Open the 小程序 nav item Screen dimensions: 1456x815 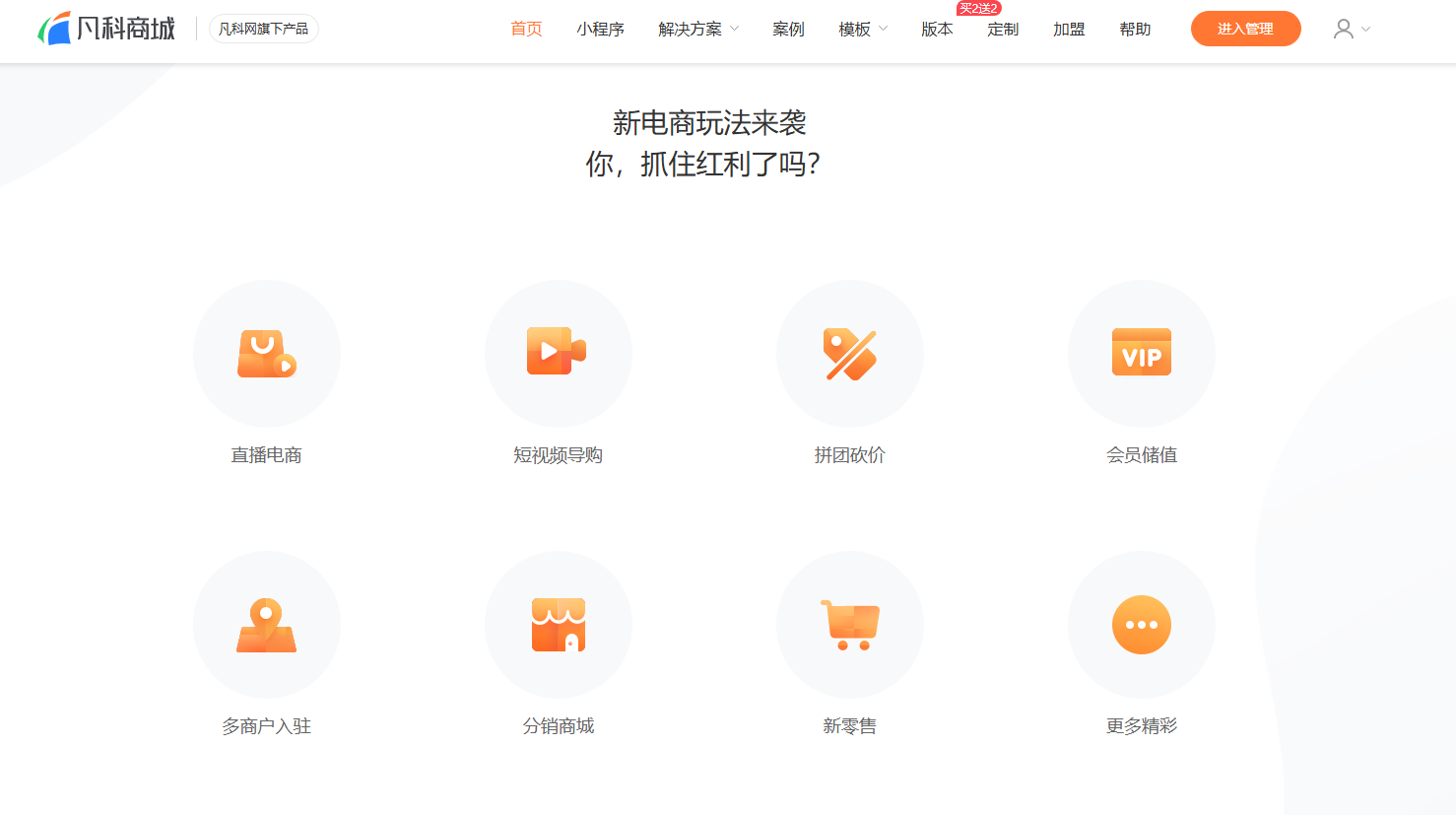coord(601,29)
